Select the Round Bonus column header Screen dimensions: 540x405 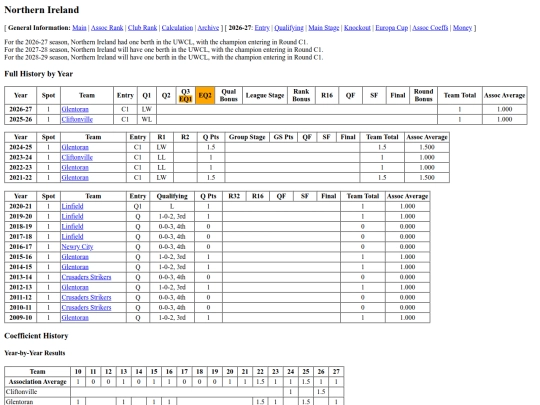point(423,95)
